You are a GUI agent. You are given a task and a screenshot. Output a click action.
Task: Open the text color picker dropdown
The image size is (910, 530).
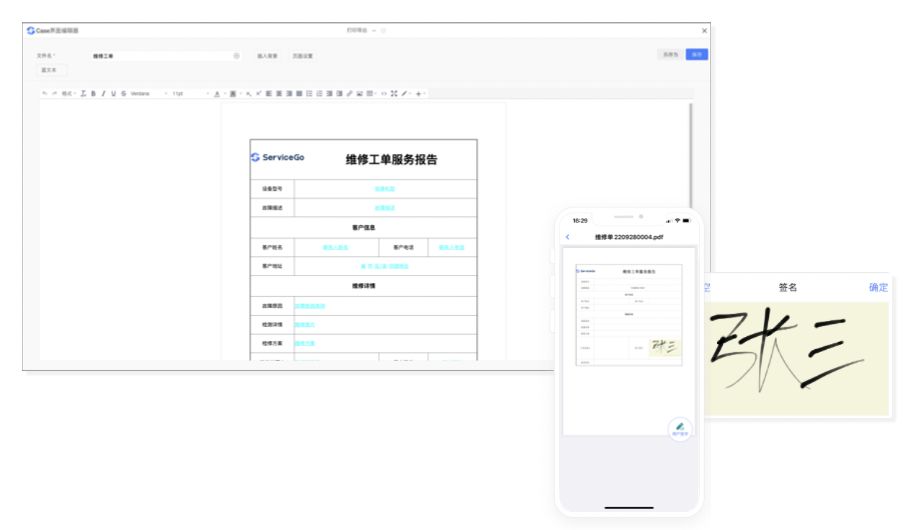218,93
